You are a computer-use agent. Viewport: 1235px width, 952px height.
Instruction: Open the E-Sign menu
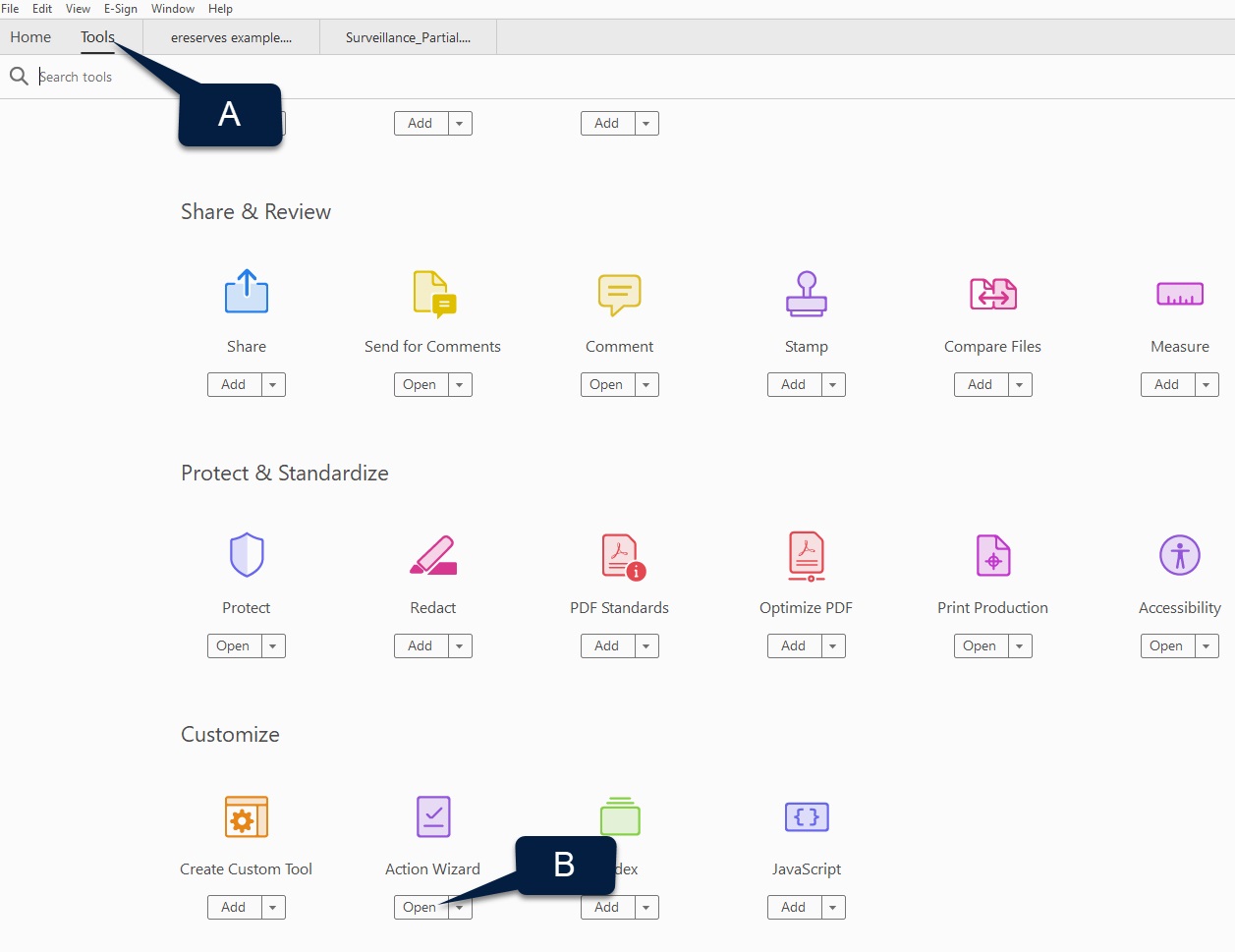tap(120, 9)
